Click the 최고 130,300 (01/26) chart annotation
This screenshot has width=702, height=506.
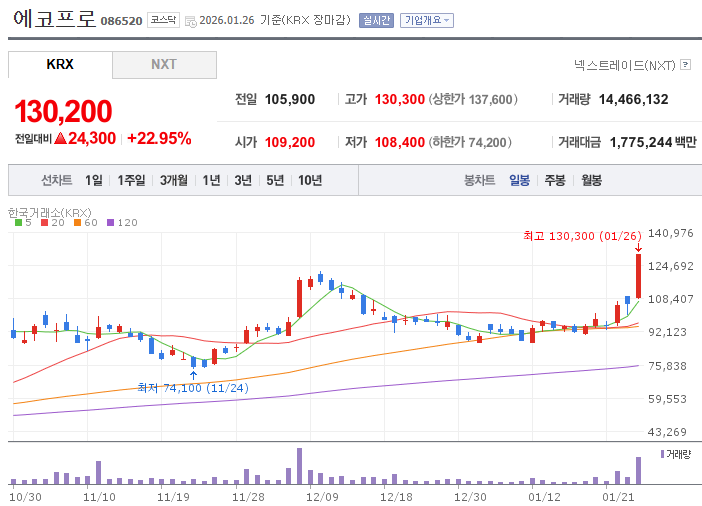pos(582,236)
